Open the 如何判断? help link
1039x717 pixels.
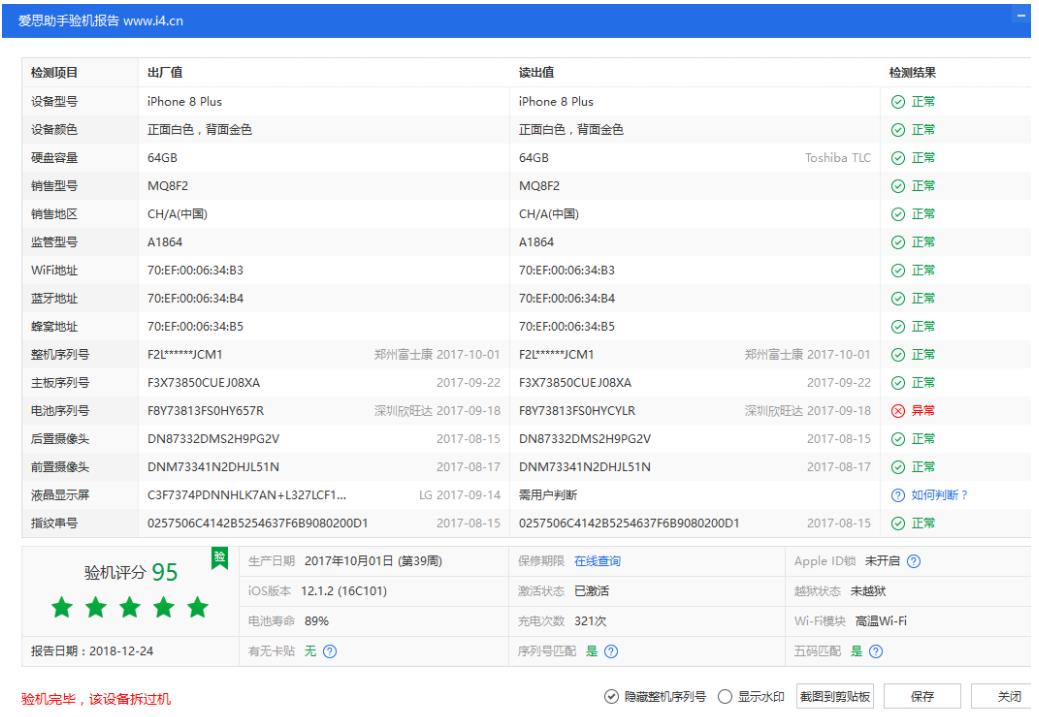939,495
